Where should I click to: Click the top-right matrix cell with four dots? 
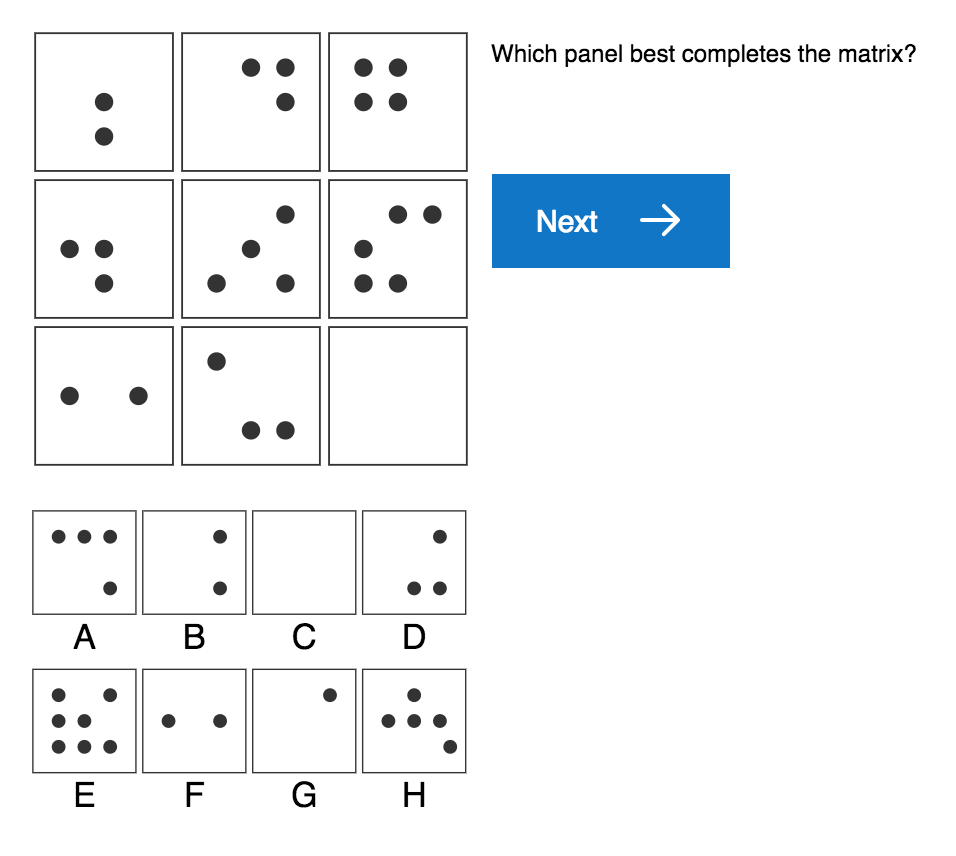coord(398,102)
